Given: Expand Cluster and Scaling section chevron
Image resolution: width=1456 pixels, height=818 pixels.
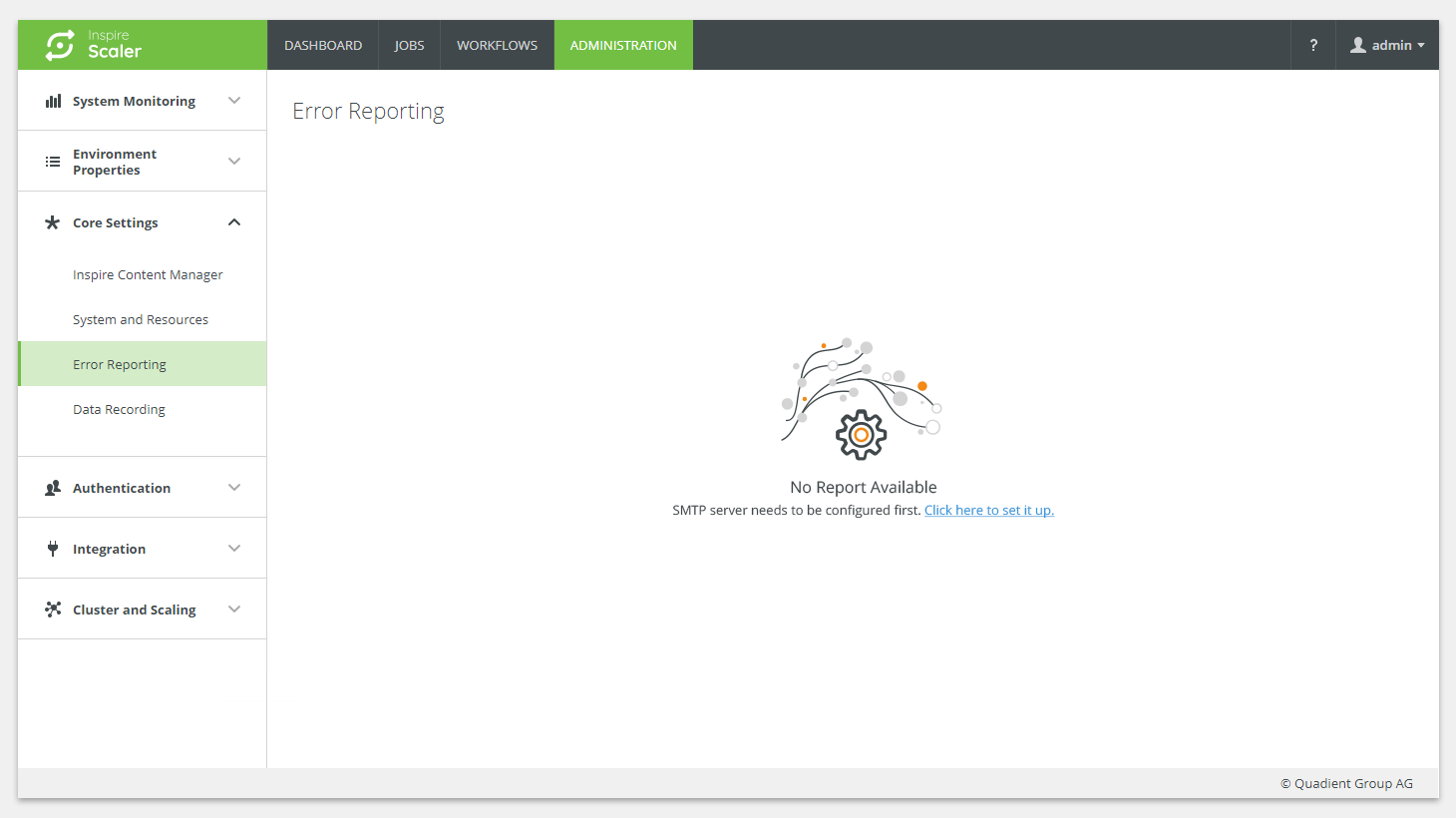Looking at the screenshot, I should click(x=234, y=610).
